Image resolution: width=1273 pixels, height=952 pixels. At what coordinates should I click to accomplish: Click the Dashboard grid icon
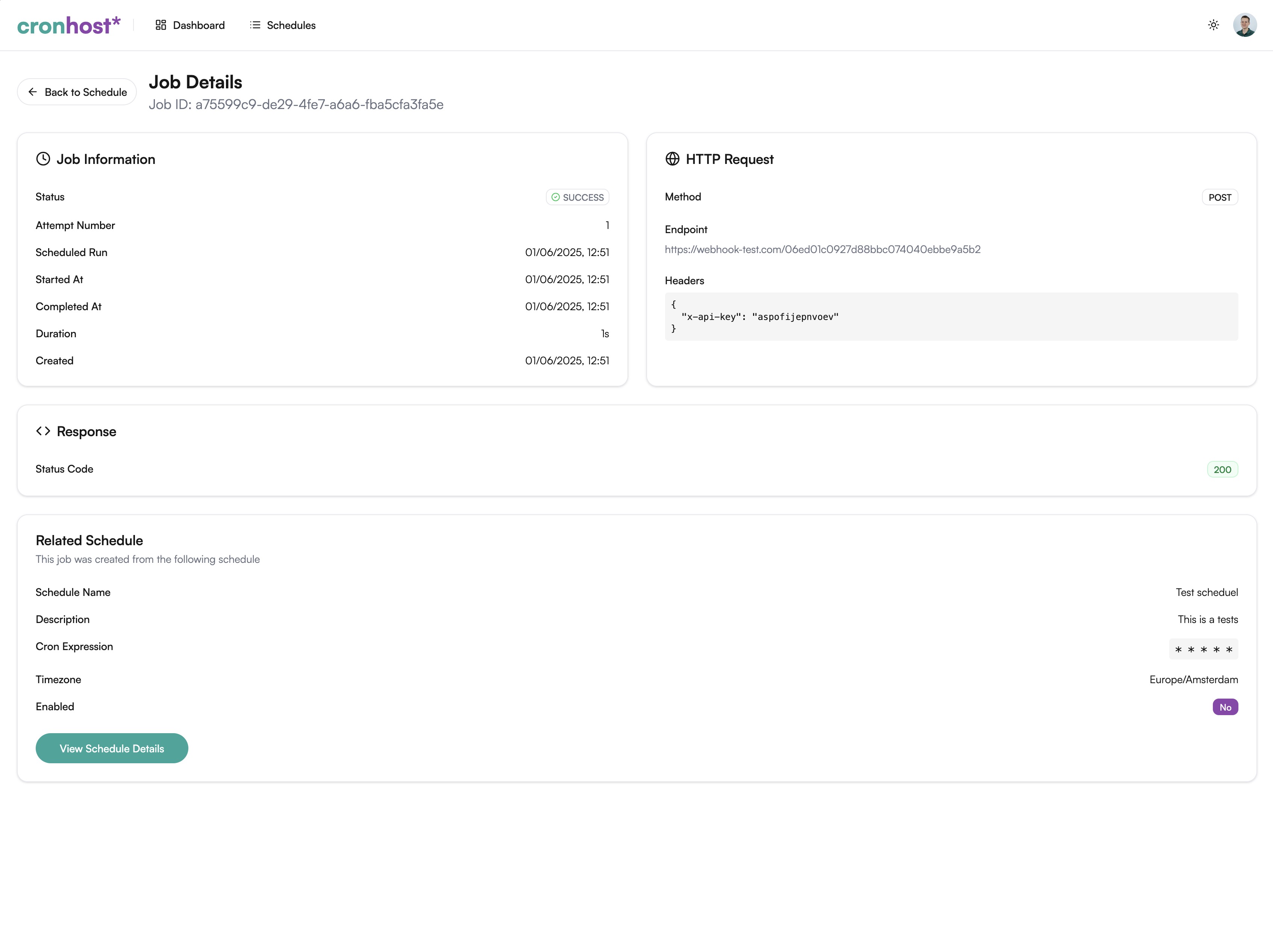161,25
